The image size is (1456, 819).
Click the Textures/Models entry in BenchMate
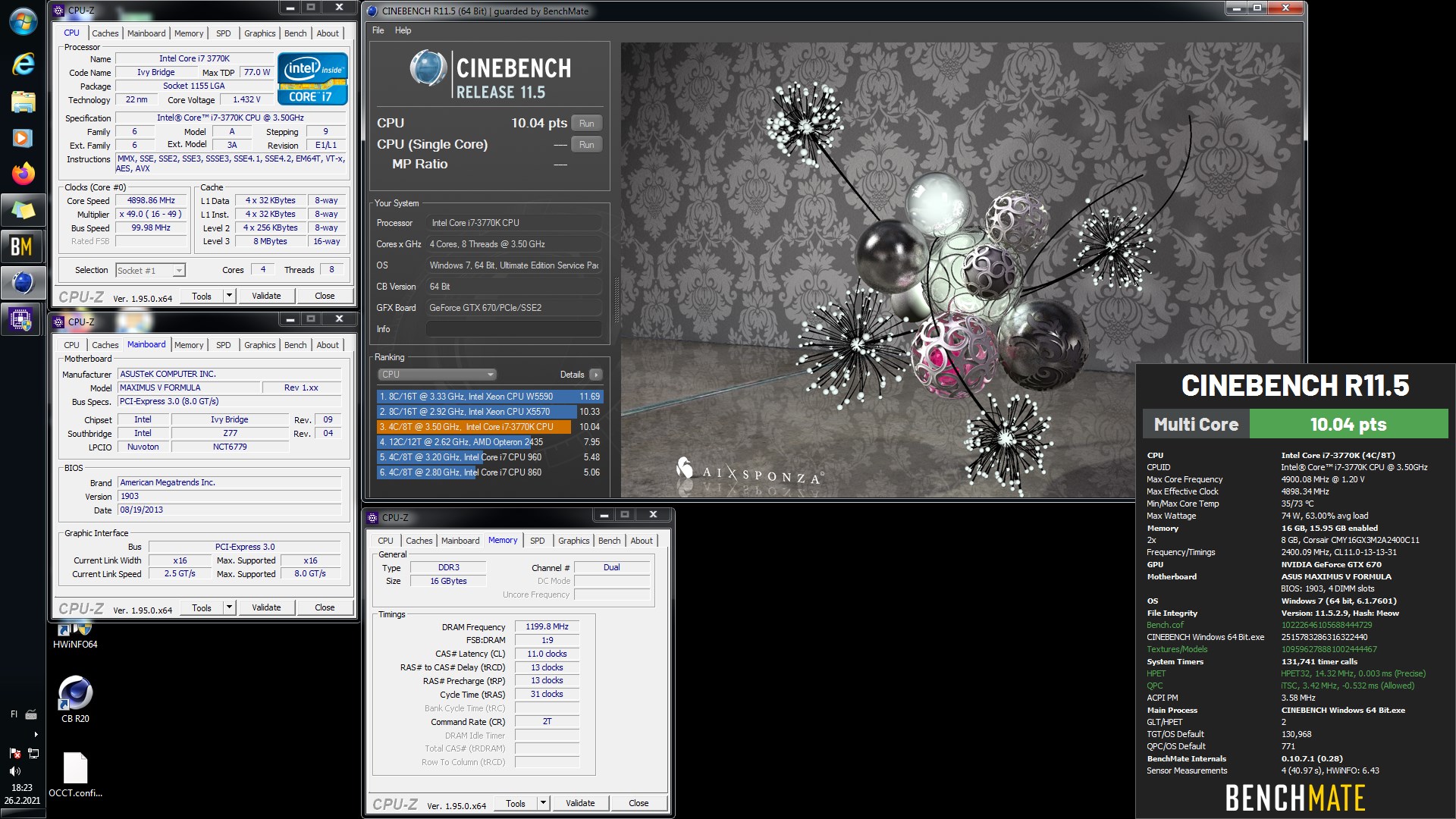coord(1177,650)
